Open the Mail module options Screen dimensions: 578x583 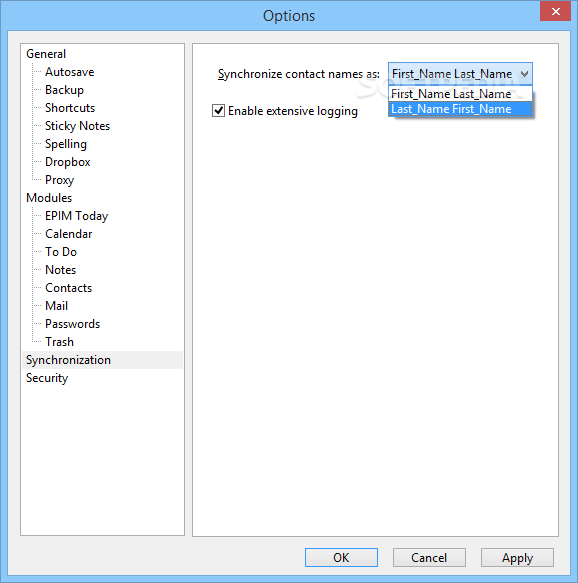56,306
